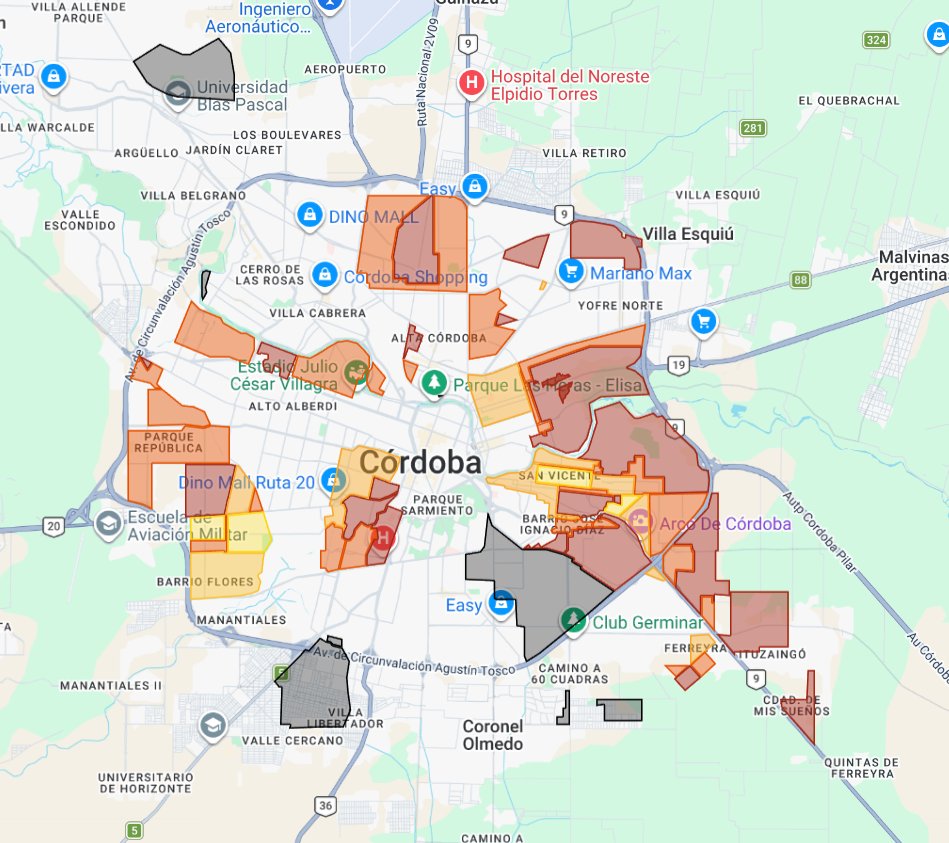Open the Arco De Córdoba landmark pin

tap(639, 521)
